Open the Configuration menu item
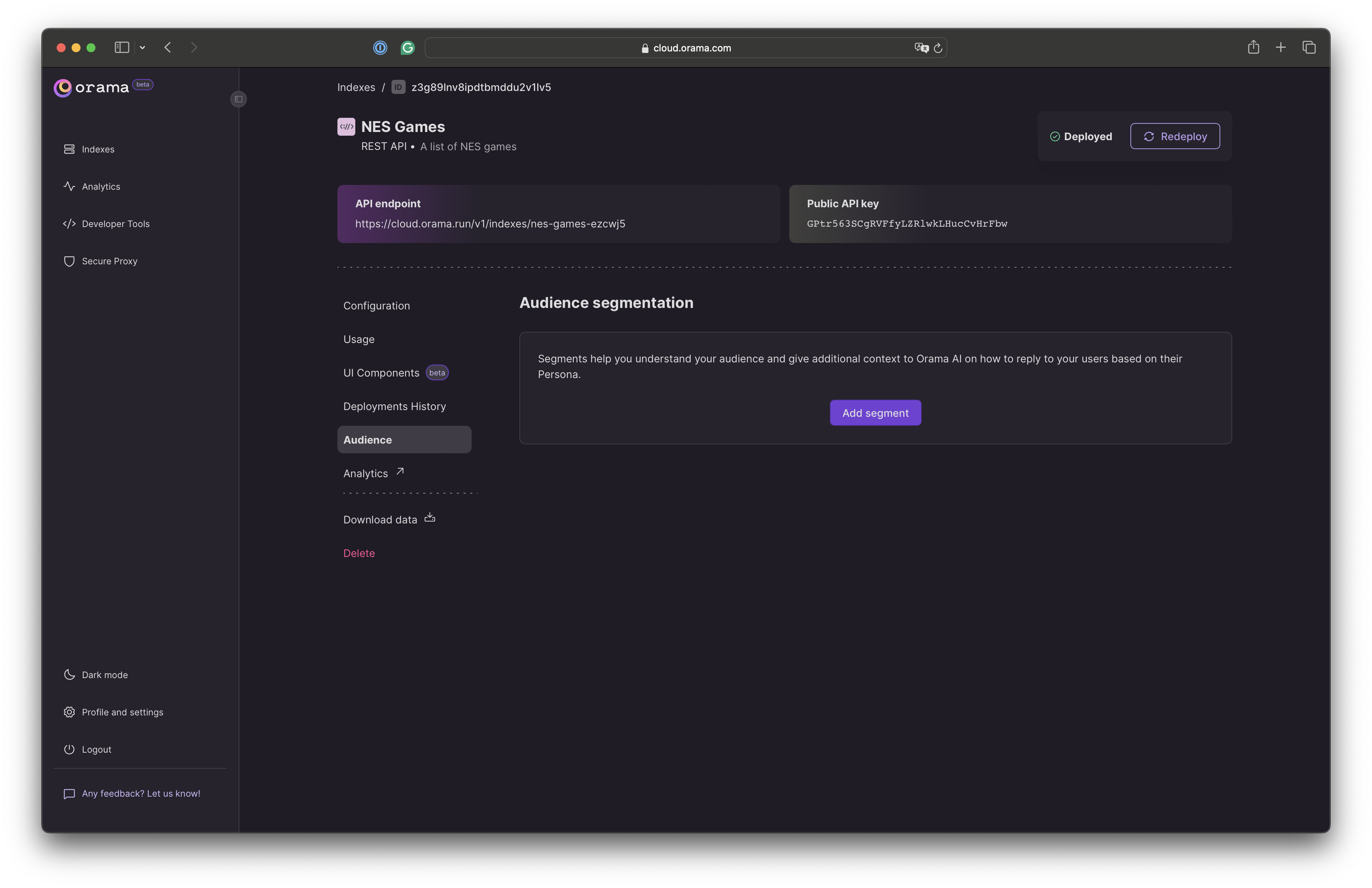Viewport: 1372px width, 888px height. coord(376,305)
